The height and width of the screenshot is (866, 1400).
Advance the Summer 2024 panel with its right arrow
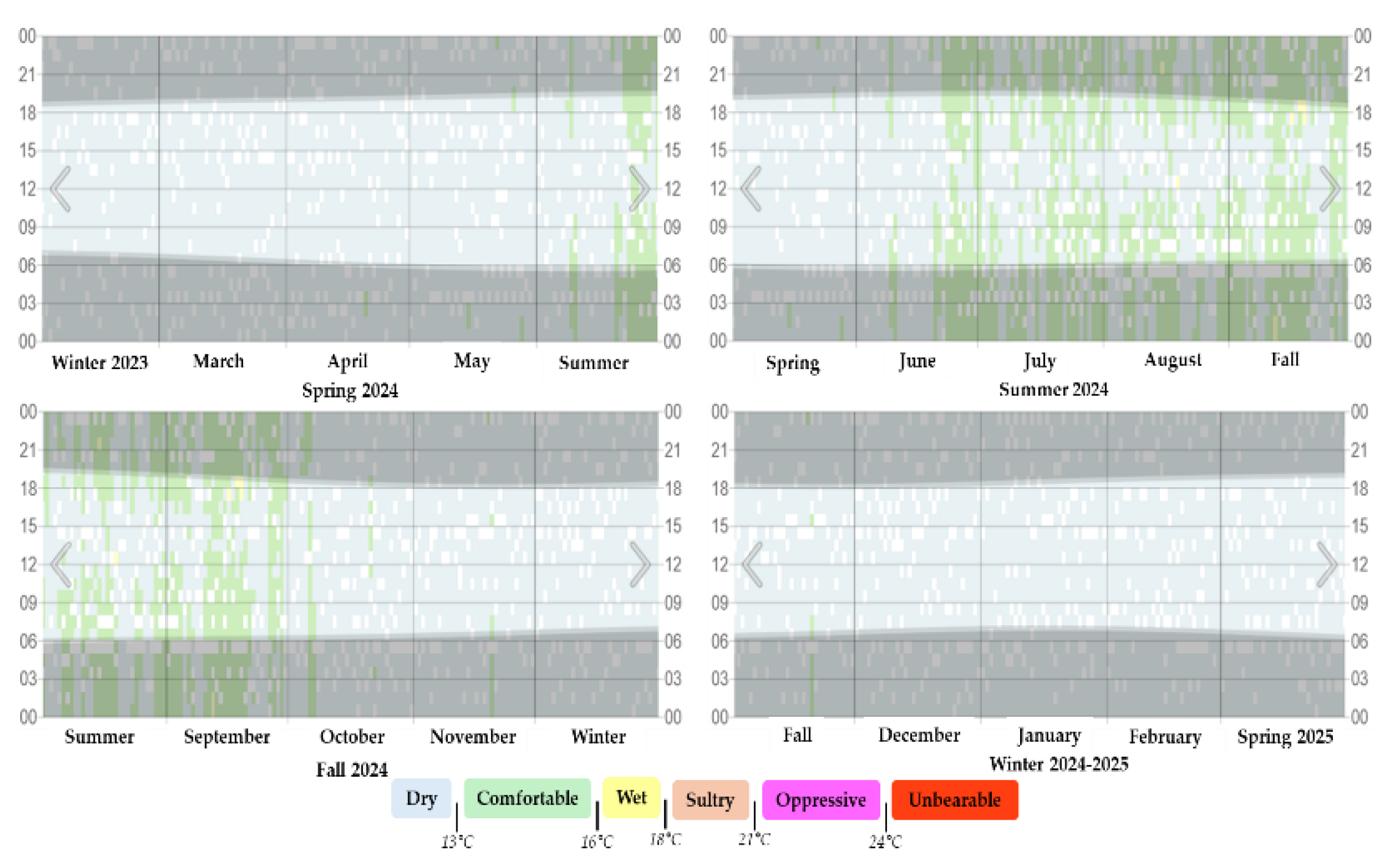tap(1330, 189)
